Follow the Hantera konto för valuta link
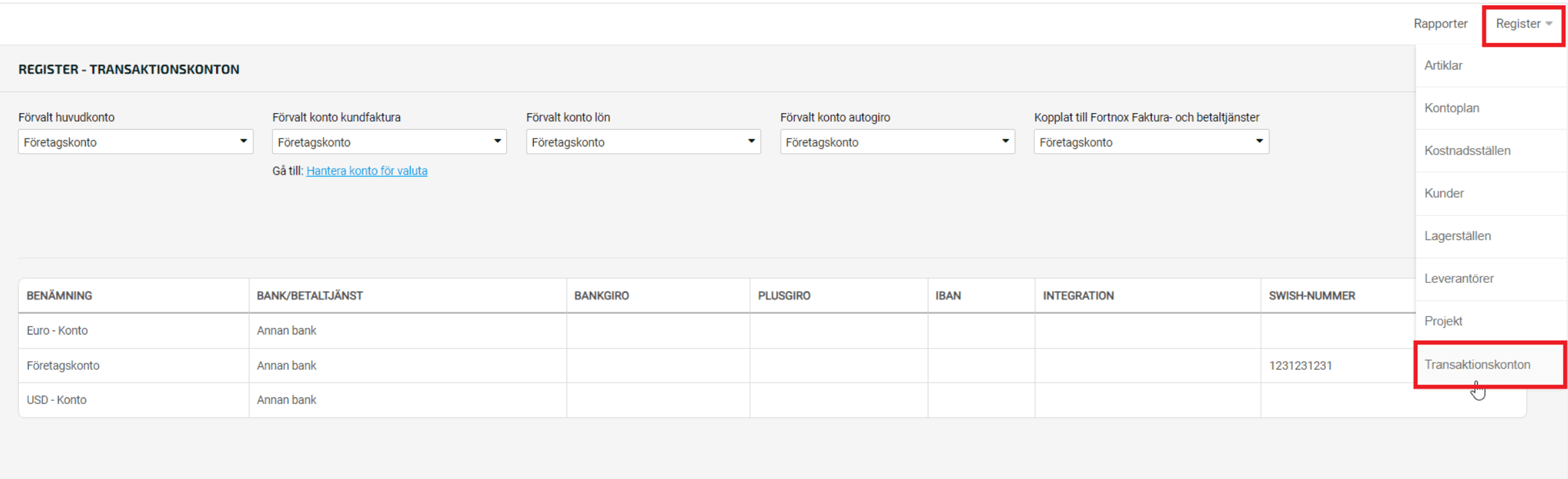This screenshot has height=479, width=1568. [x=367, y=171]
